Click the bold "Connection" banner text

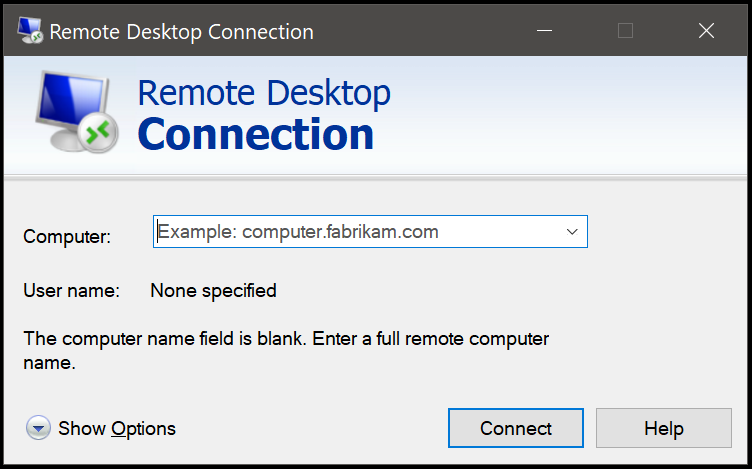[256, 134]
